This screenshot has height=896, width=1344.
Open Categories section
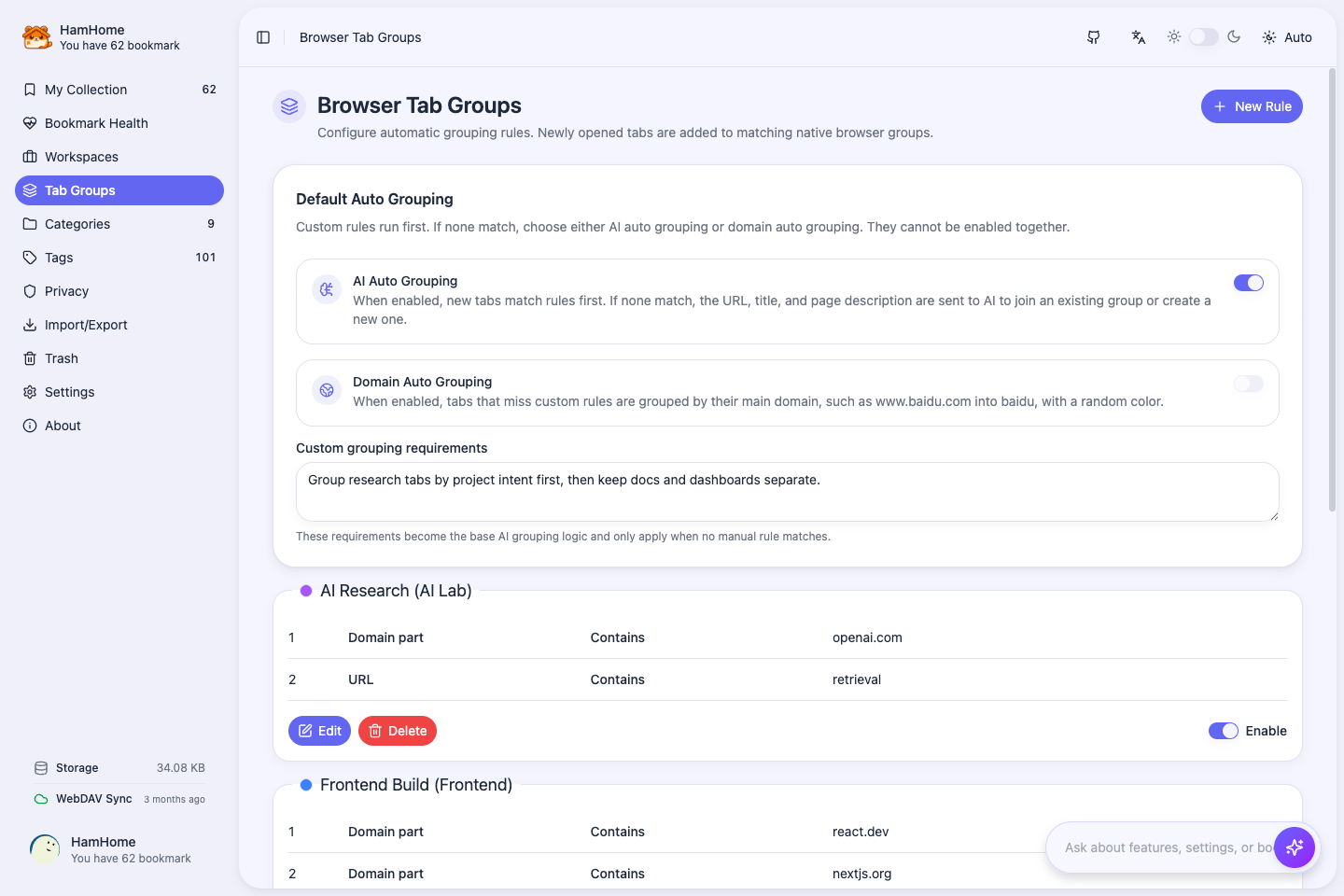coord(119,224)
